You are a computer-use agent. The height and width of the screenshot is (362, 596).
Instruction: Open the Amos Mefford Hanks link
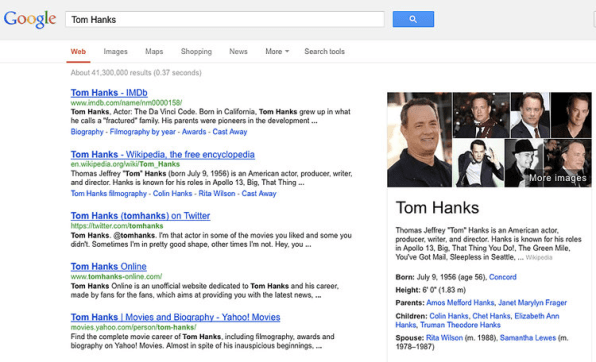(x=460, y=303)
